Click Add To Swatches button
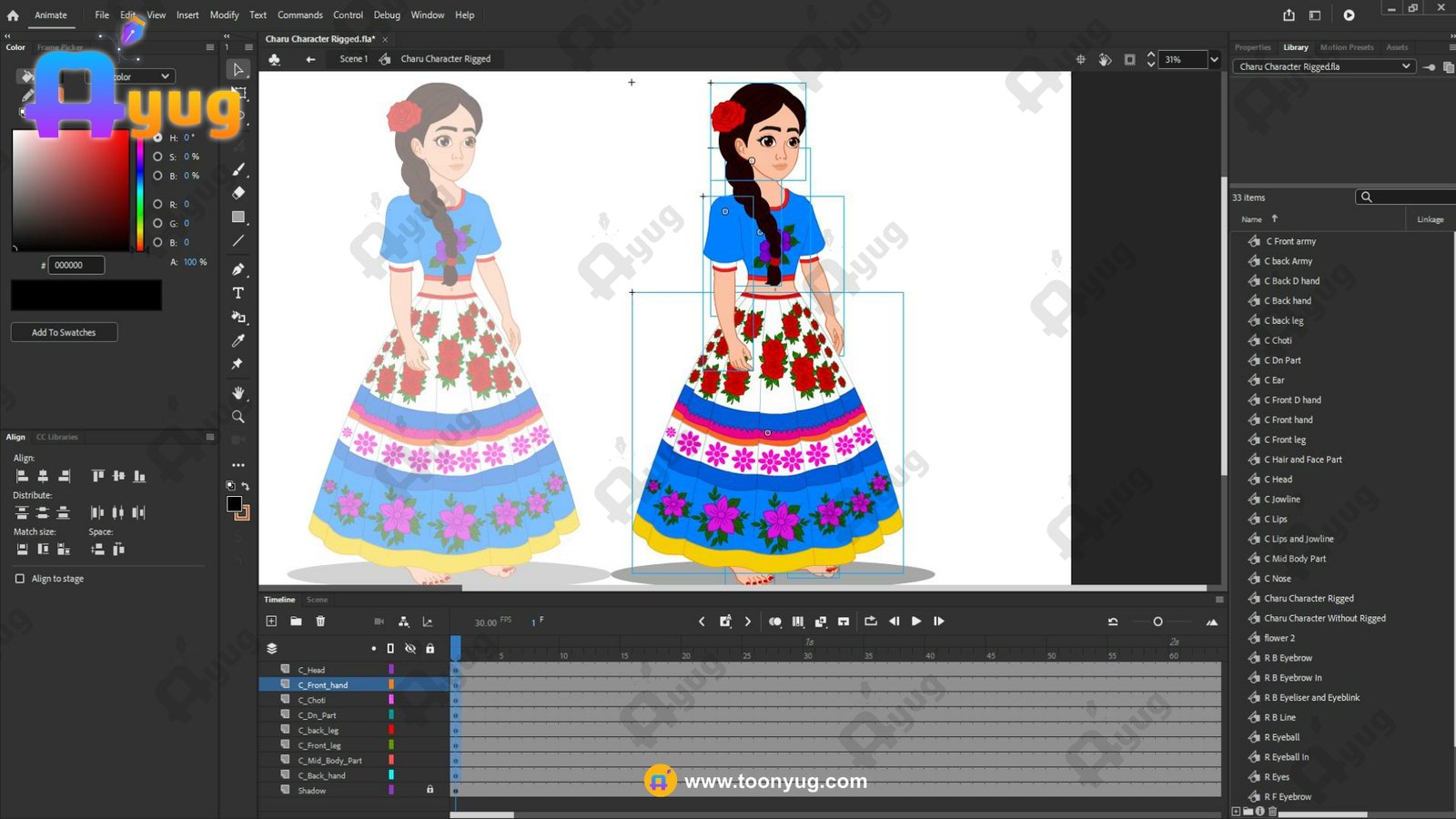Screen dimensions: 1456x819 click(64, 332)
